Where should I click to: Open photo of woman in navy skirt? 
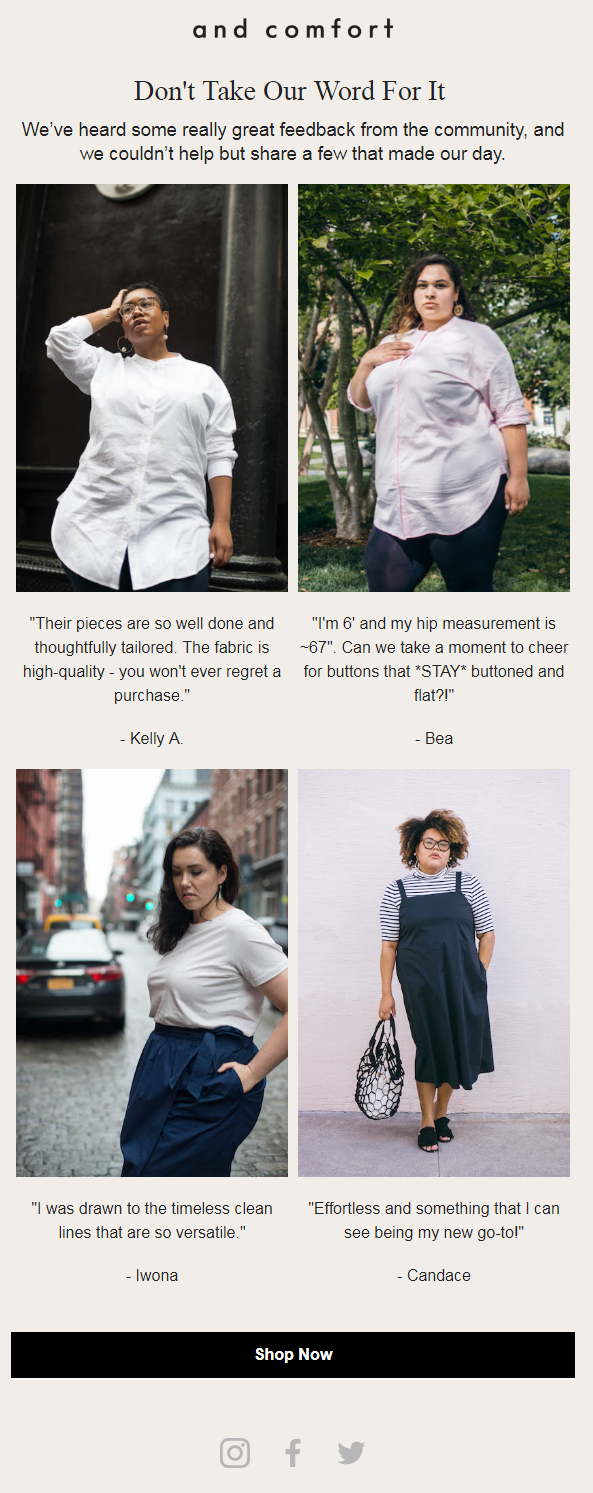(x=152, y=973)
